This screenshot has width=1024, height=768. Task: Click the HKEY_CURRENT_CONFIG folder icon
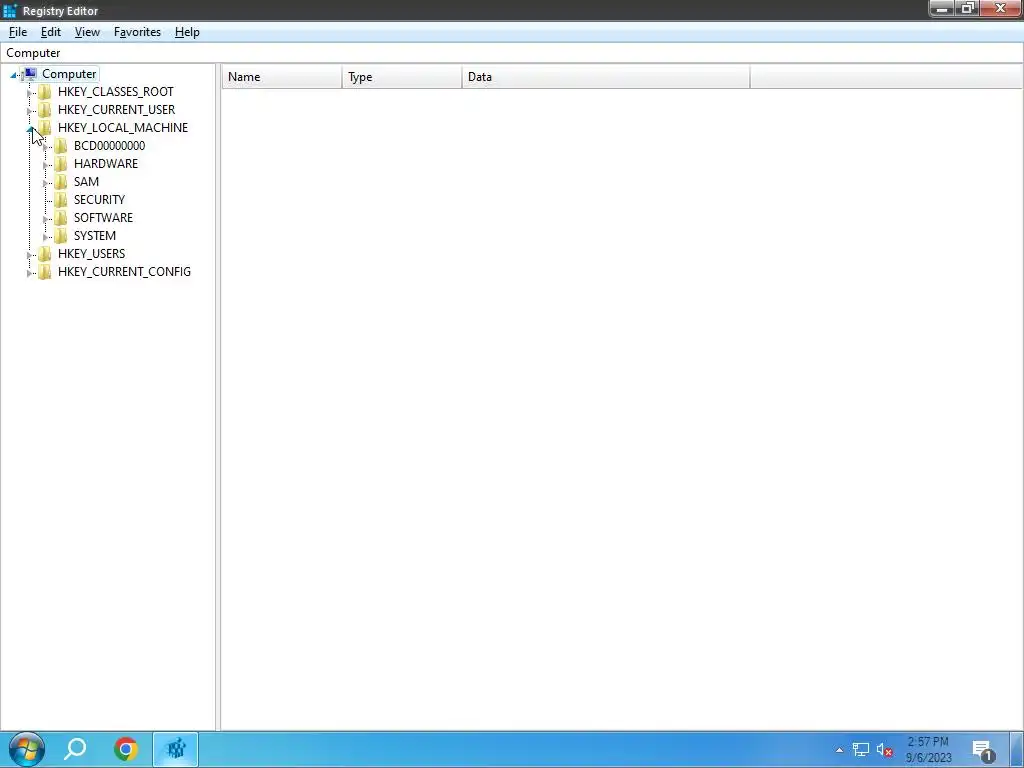click(44, 272)
